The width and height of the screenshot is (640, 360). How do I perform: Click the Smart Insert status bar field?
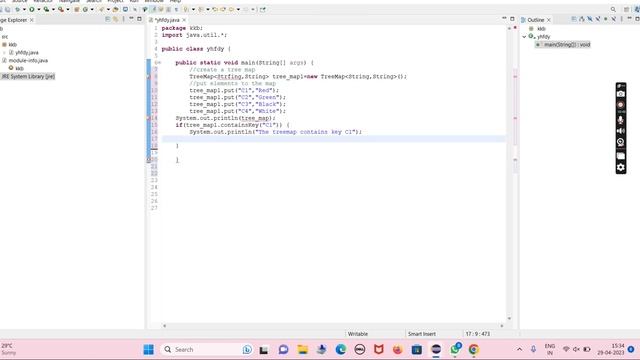[x=422, y=334]
